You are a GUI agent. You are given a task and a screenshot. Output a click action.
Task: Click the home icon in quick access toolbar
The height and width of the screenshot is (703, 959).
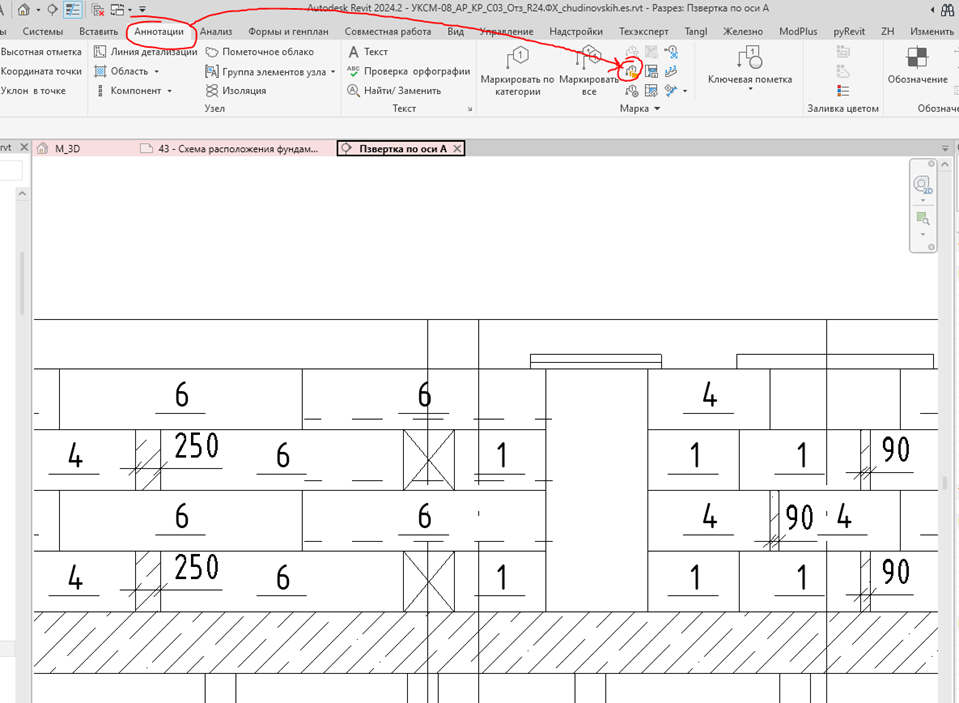click(x=23, y=9)
